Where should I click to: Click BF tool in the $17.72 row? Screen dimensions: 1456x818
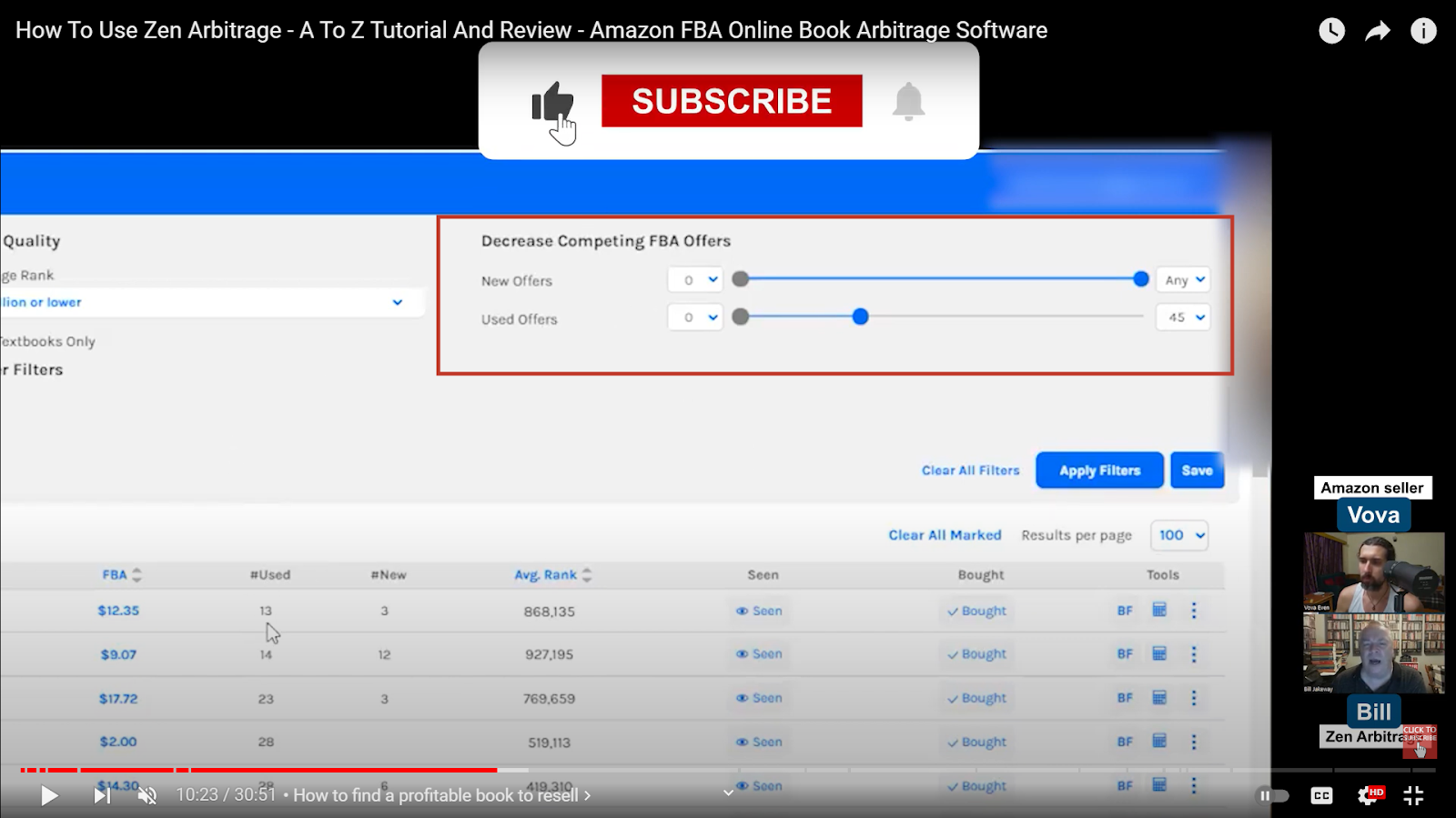coord(1125,698)
